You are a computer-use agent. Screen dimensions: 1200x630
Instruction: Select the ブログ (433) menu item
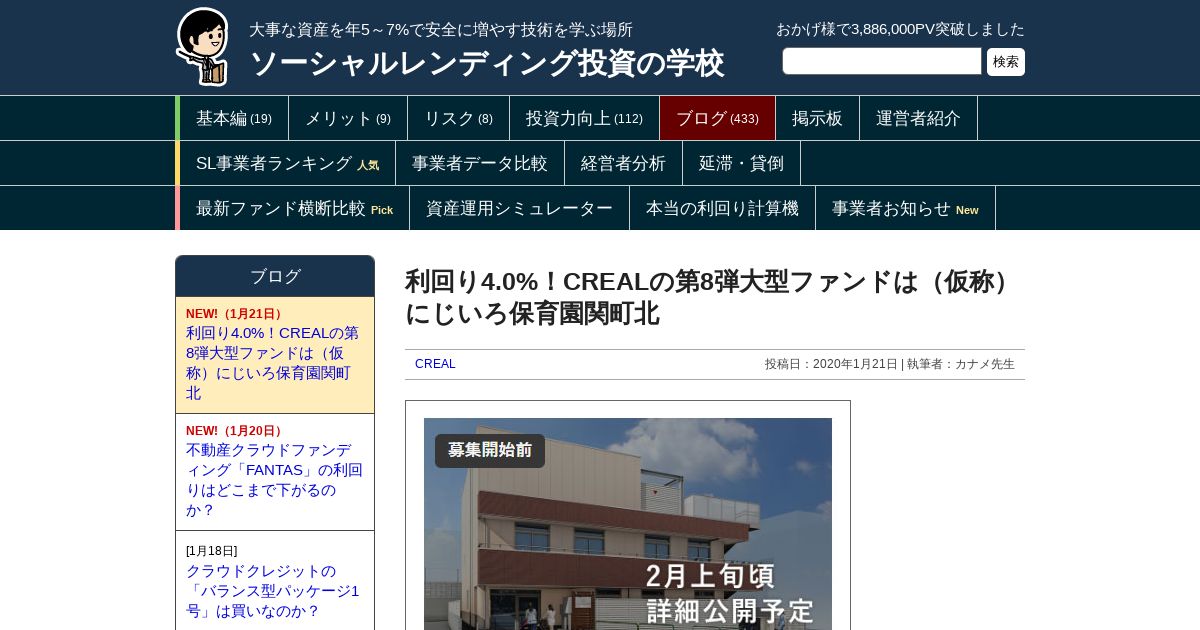718,118
